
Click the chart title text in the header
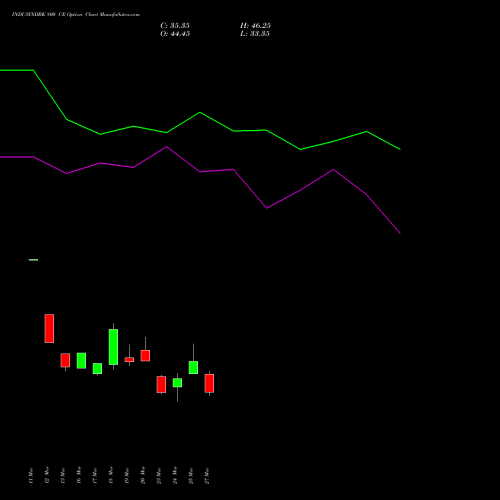76,14
